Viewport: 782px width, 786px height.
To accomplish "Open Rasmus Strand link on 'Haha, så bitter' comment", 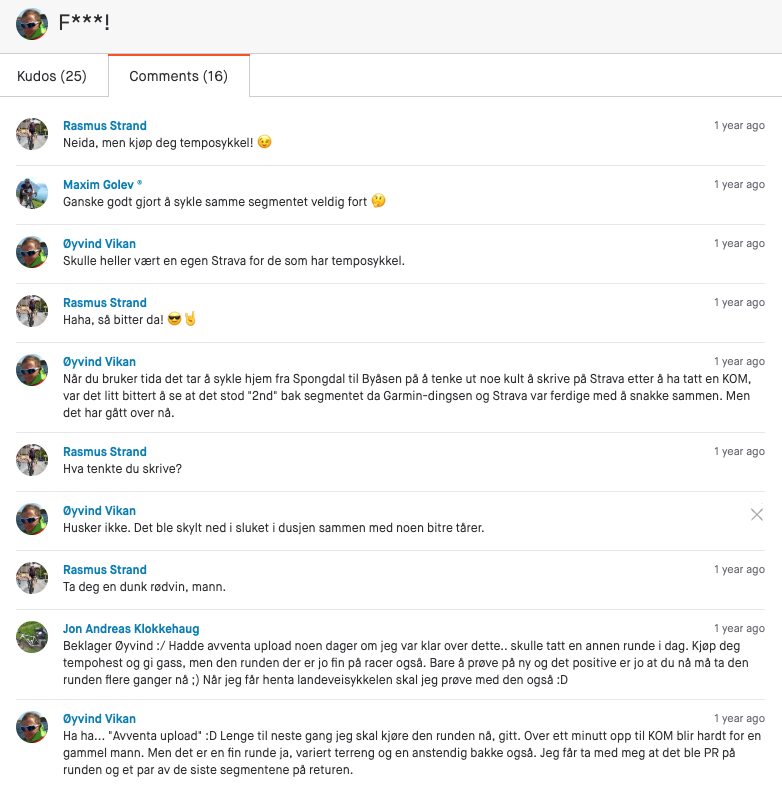I will click(105, 303).
